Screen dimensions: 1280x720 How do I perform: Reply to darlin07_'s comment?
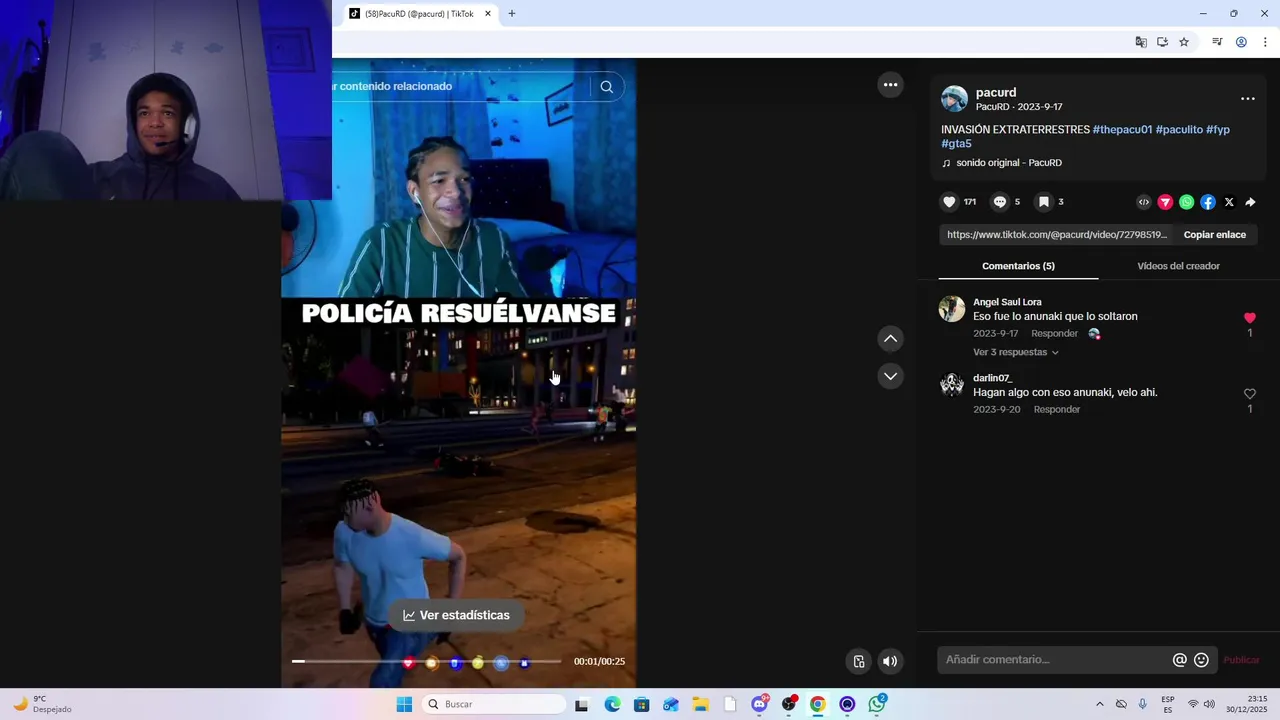1056,410
